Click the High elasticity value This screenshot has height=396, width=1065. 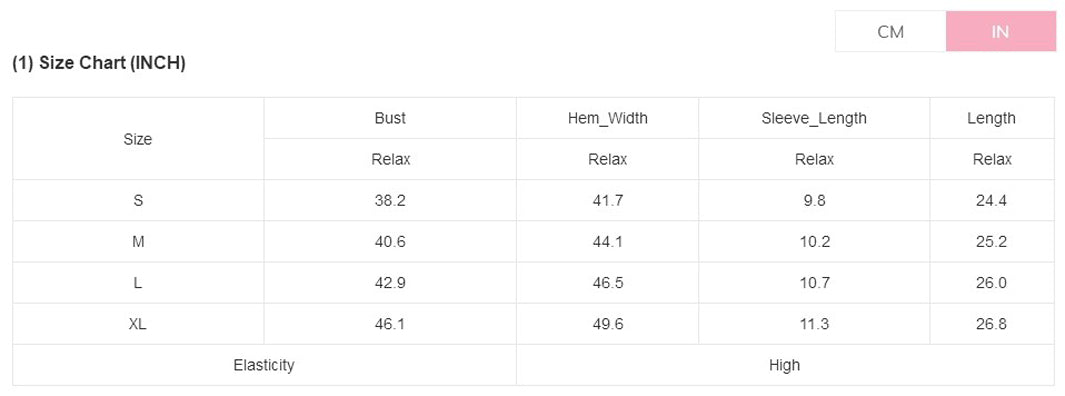[x=785, y=365]
